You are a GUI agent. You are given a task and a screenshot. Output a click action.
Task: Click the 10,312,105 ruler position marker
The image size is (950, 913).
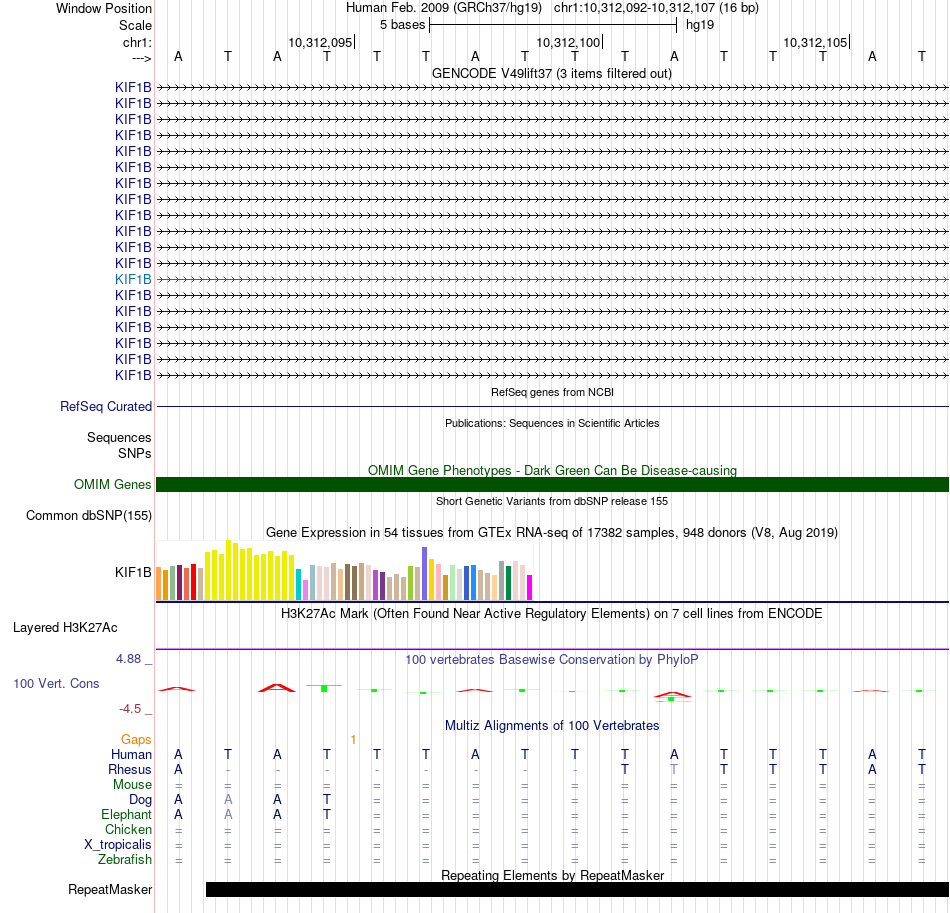(815, 42)
